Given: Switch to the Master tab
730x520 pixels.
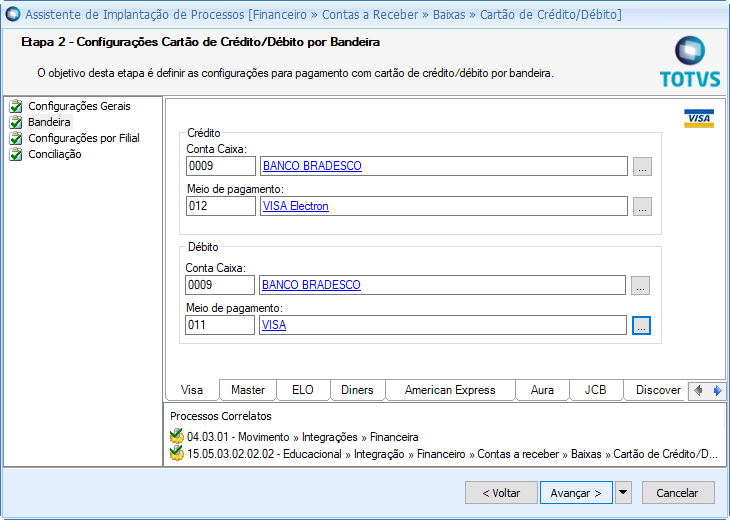Looking at the screenshot, I should click(248, 390).
